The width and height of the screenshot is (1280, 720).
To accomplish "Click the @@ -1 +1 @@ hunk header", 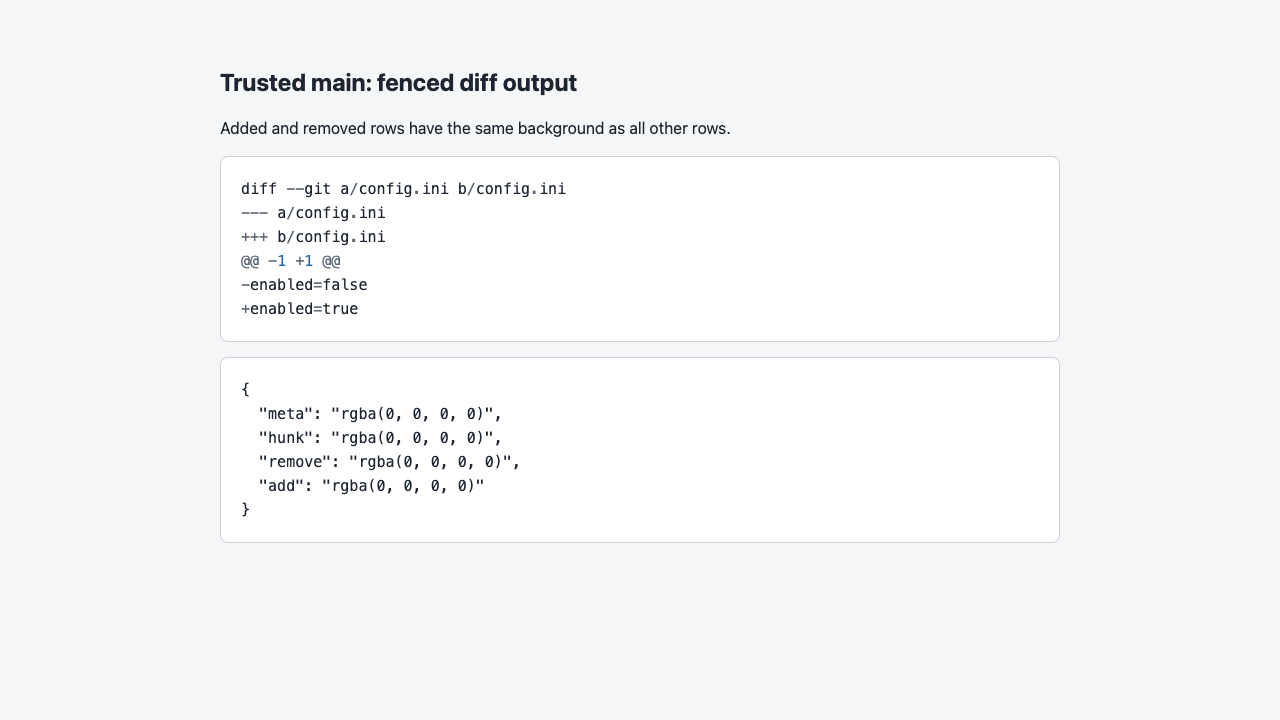I will pos(290,261).
